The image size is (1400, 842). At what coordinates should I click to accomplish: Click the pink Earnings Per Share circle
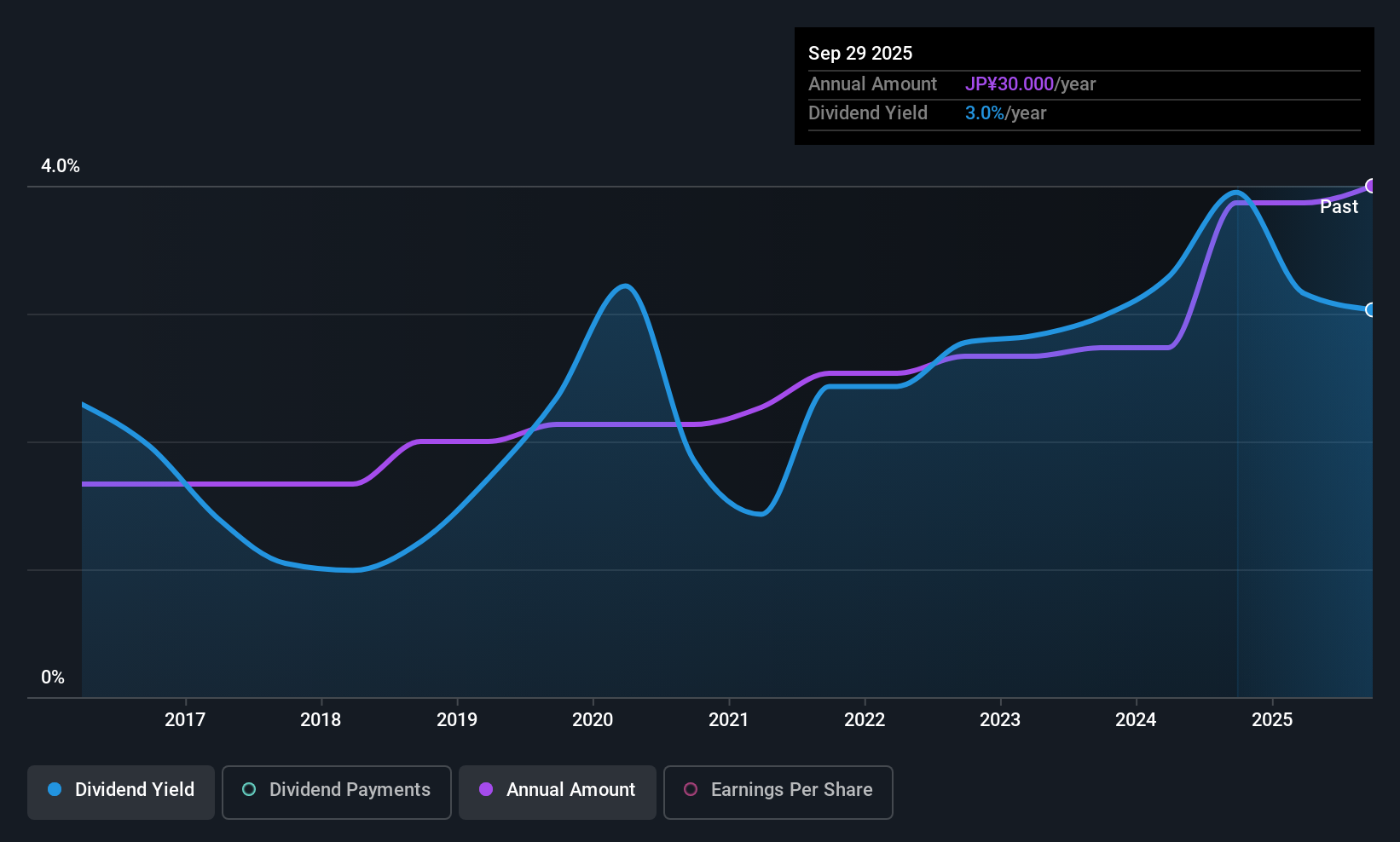pyautogui.click(x=691, y=789)
